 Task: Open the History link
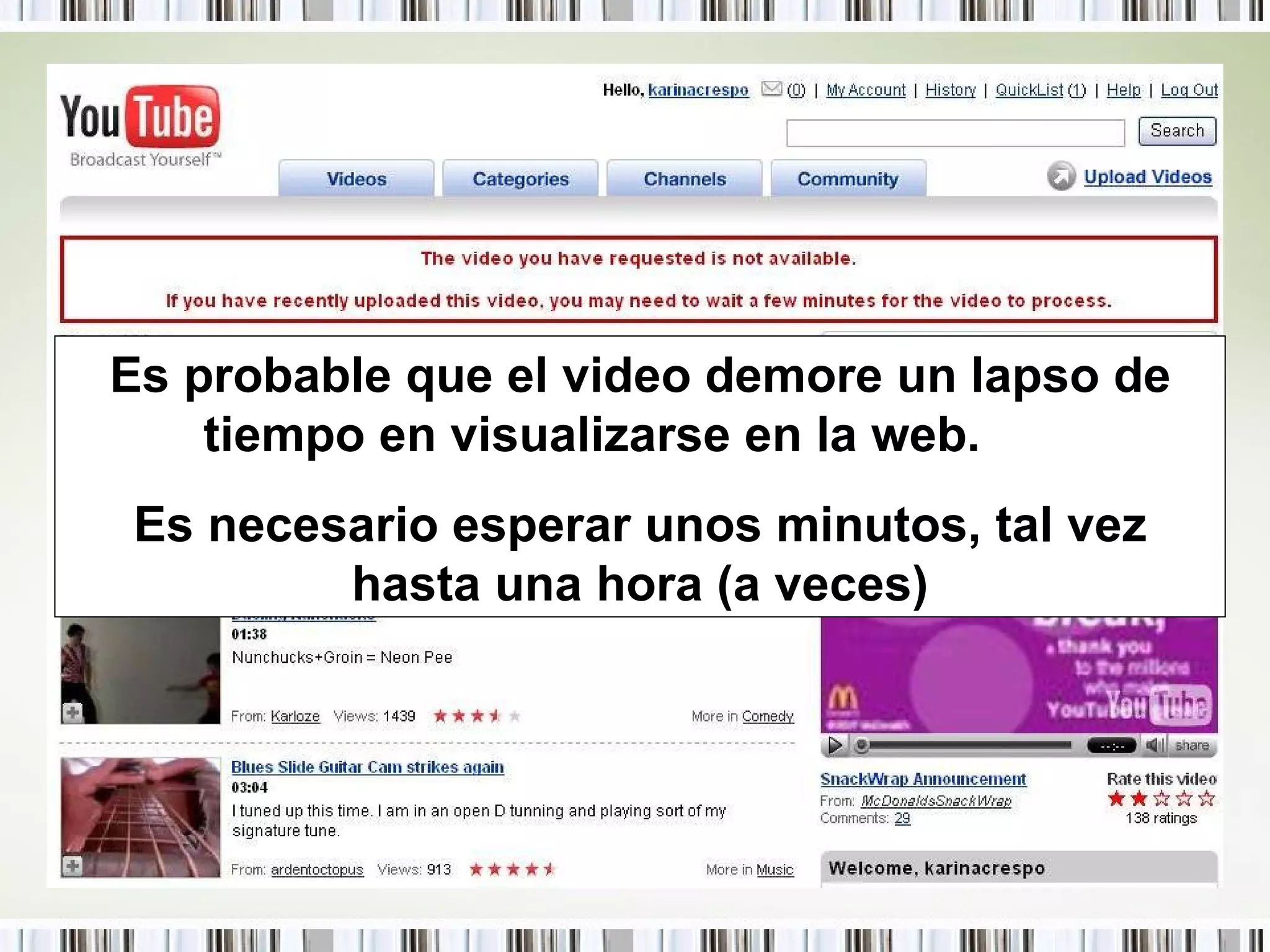coord(951,90)
